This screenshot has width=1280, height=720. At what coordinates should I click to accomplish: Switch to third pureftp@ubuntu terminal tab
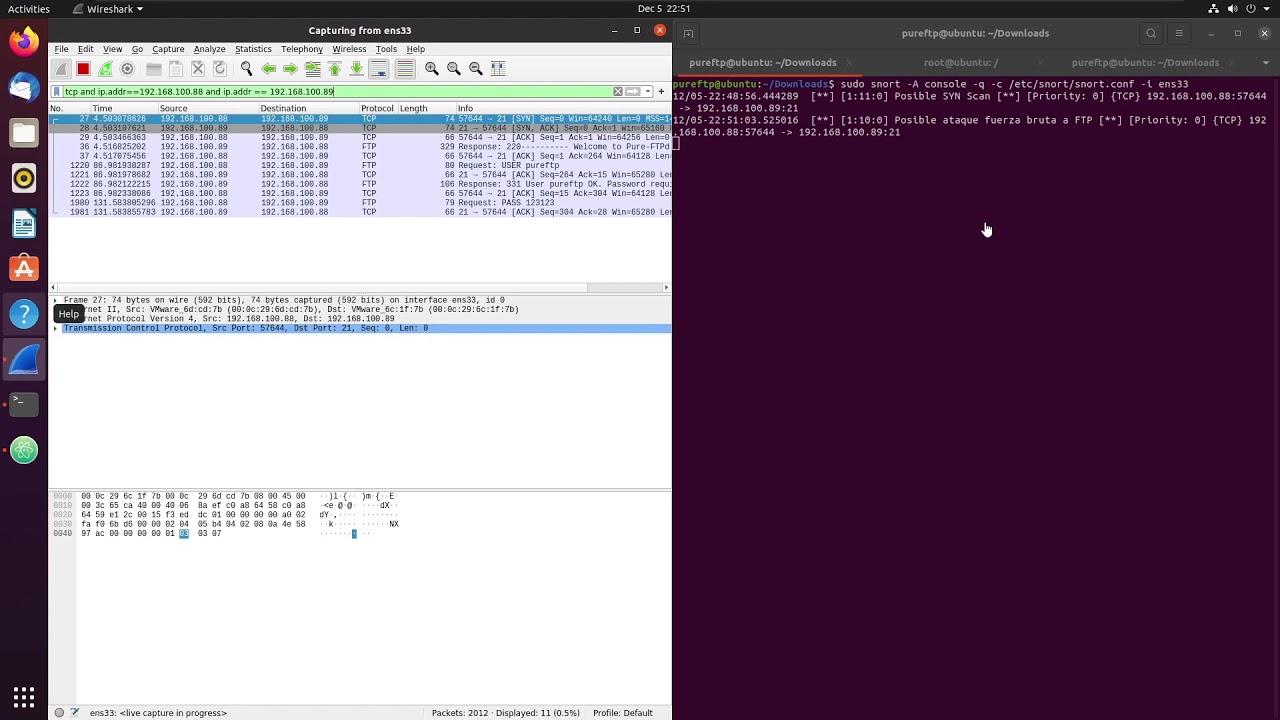1145,63
